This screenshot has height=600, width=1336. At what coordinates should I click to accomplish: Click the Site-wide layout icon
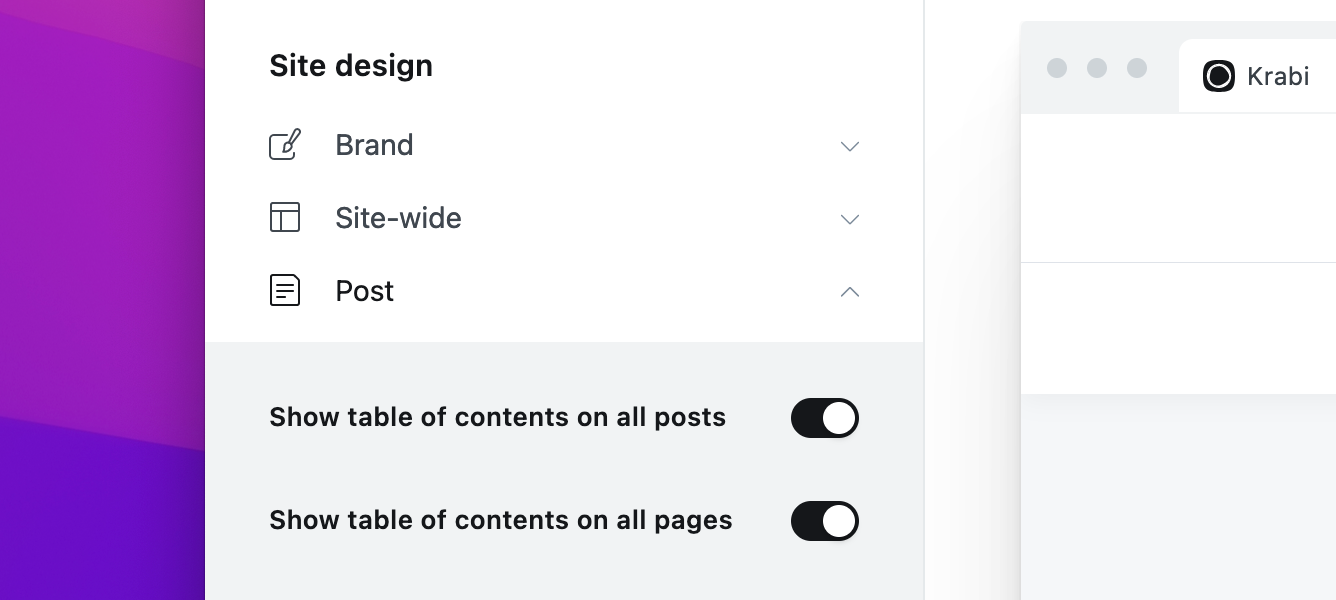coord(285,218)
